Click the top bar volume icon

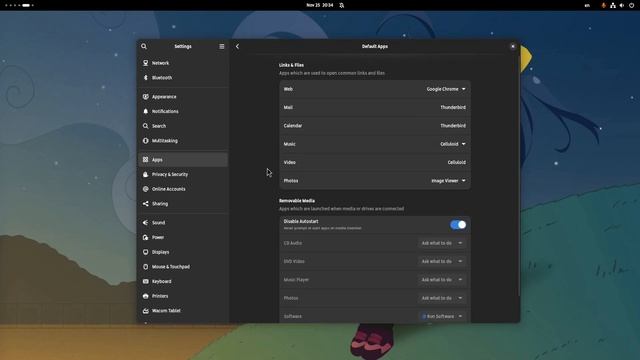622,5
